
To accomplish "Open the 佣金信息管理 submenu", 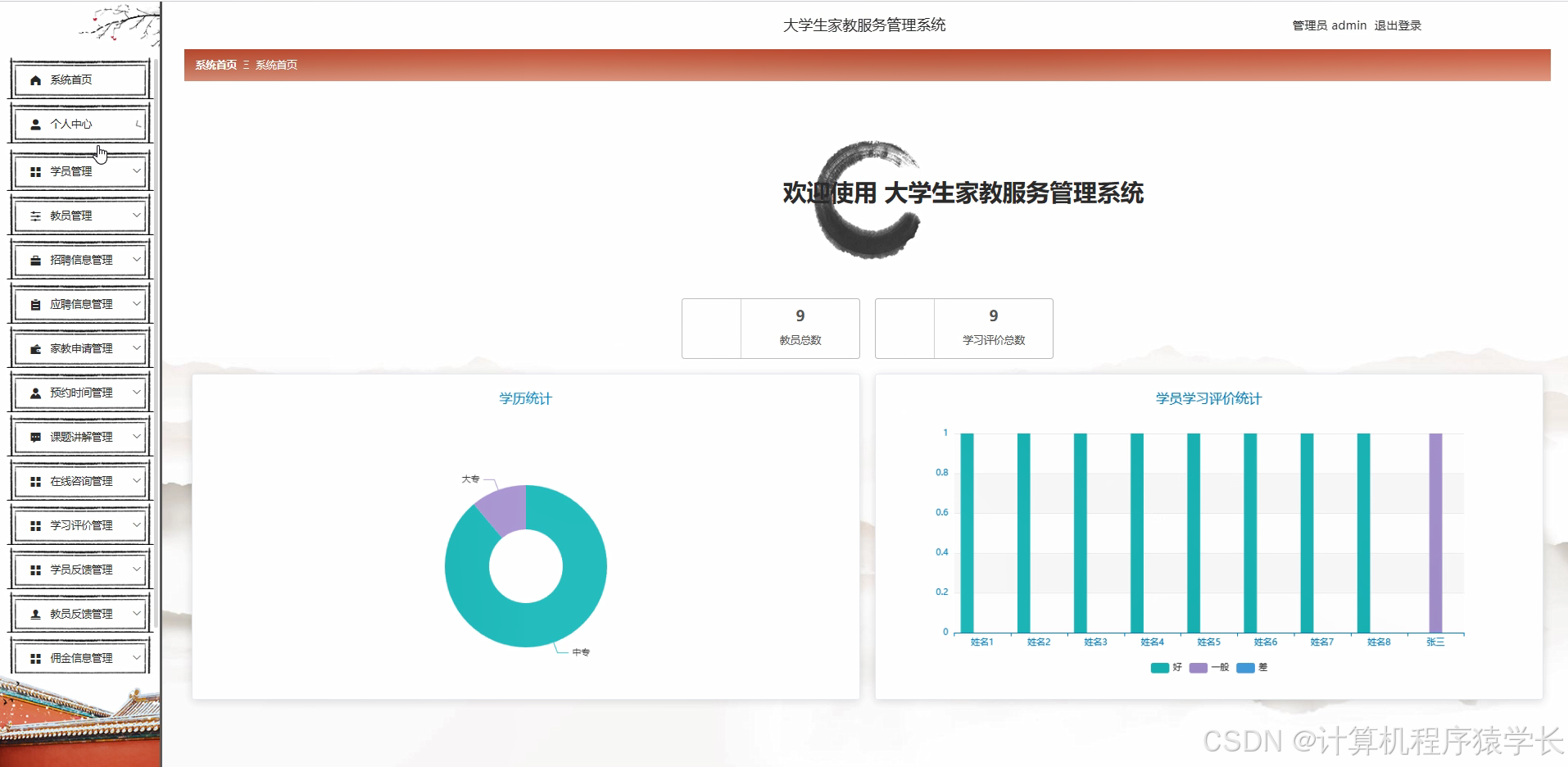I will [x=79, y=656].
